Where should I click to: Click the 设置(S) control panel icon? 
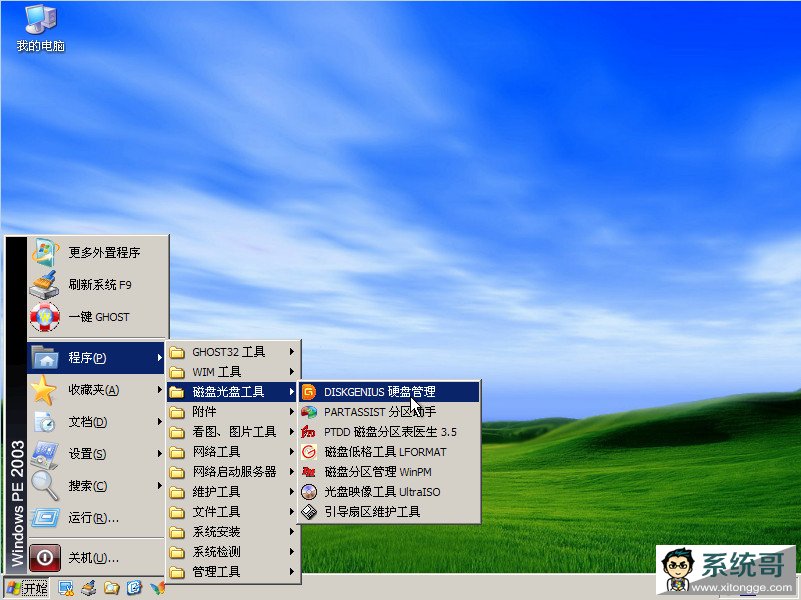(x=45, y=454)
